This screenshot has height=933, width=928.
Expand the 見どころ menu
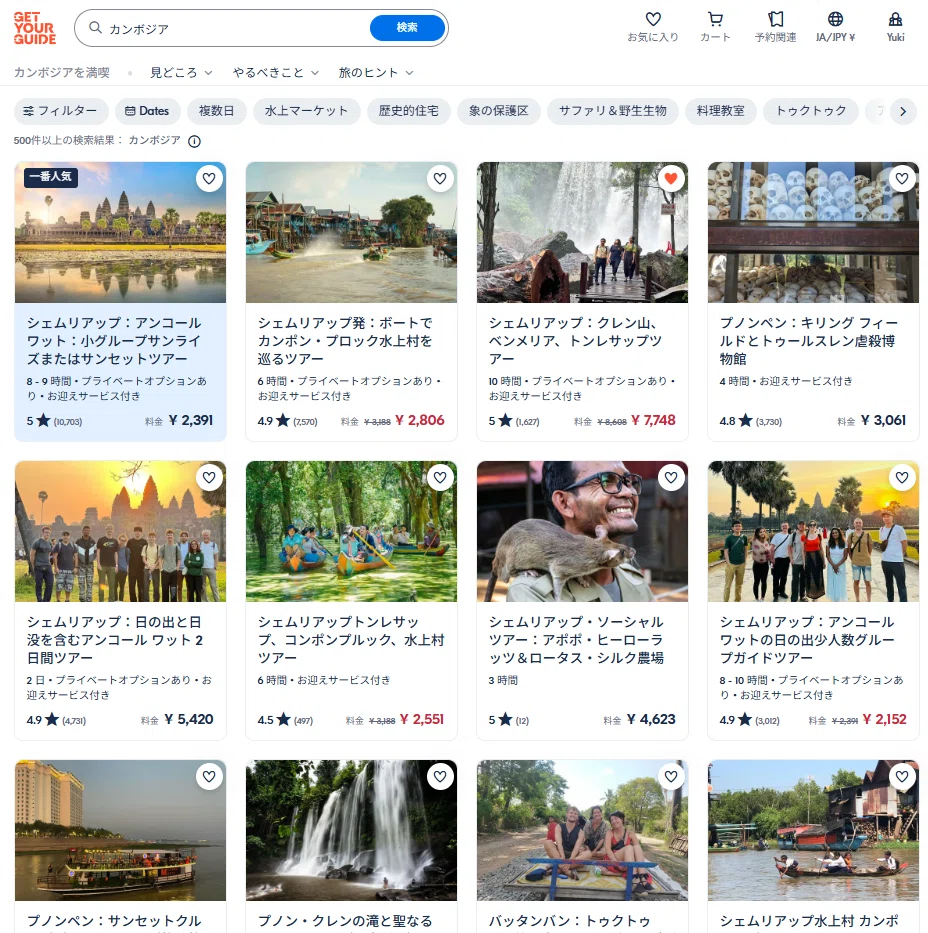[x=181, y=73]
